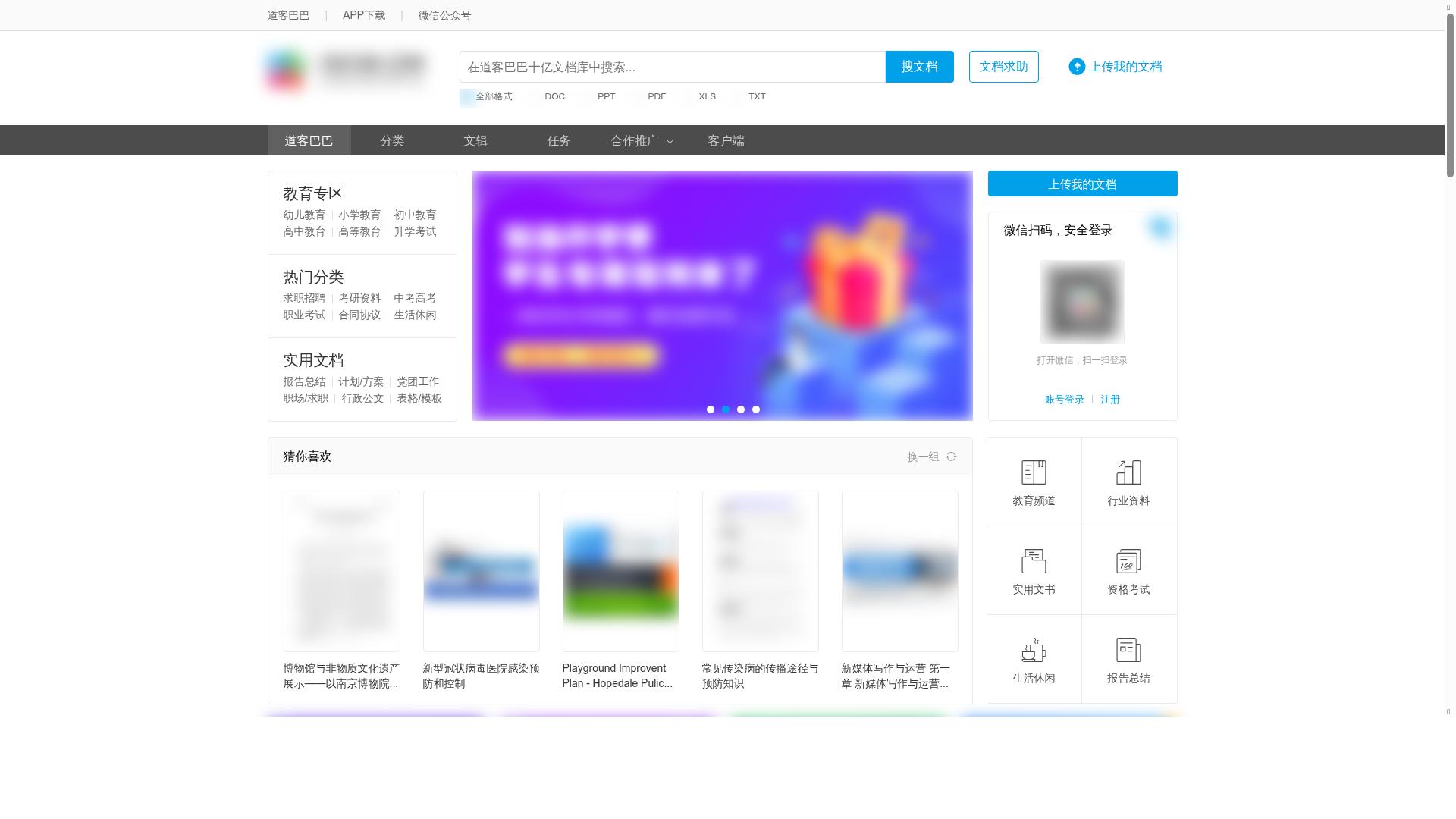The height and width of the screenshot is (819, 1456).
Task: Select the DOC format filter
Action: point(554,96)
